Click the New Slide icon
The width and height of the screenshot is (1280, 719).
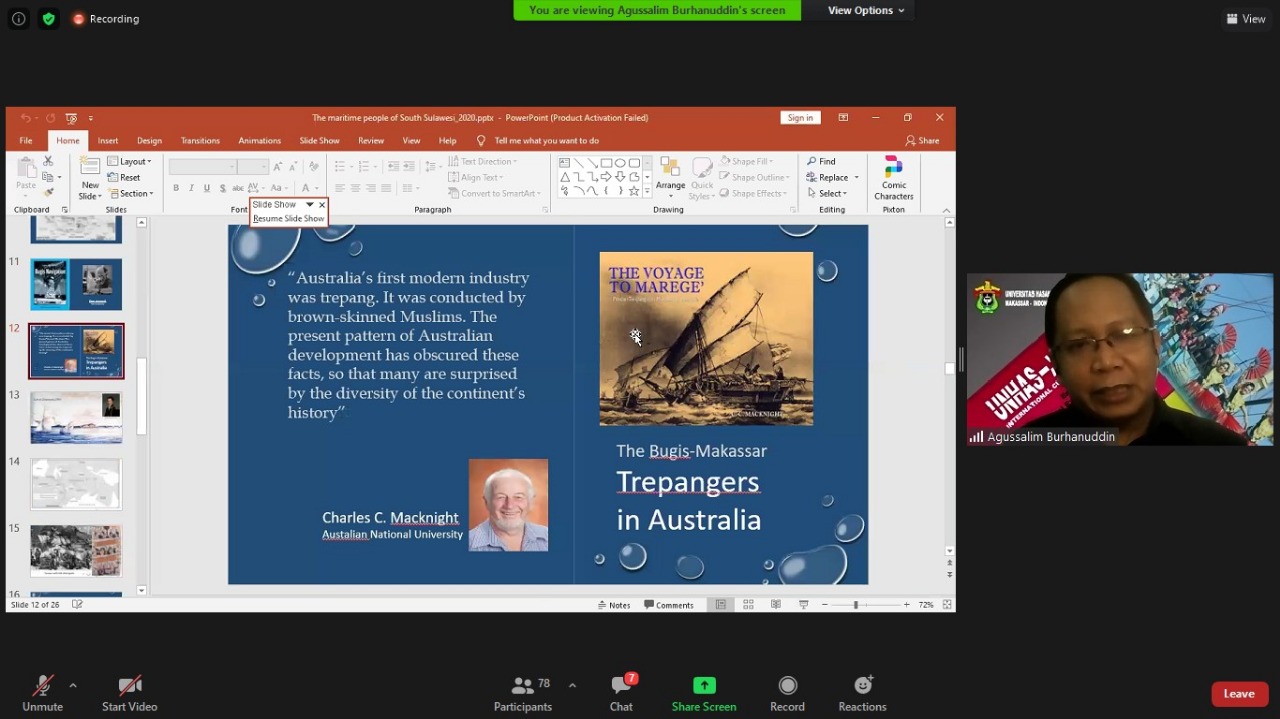click(90, 177)
